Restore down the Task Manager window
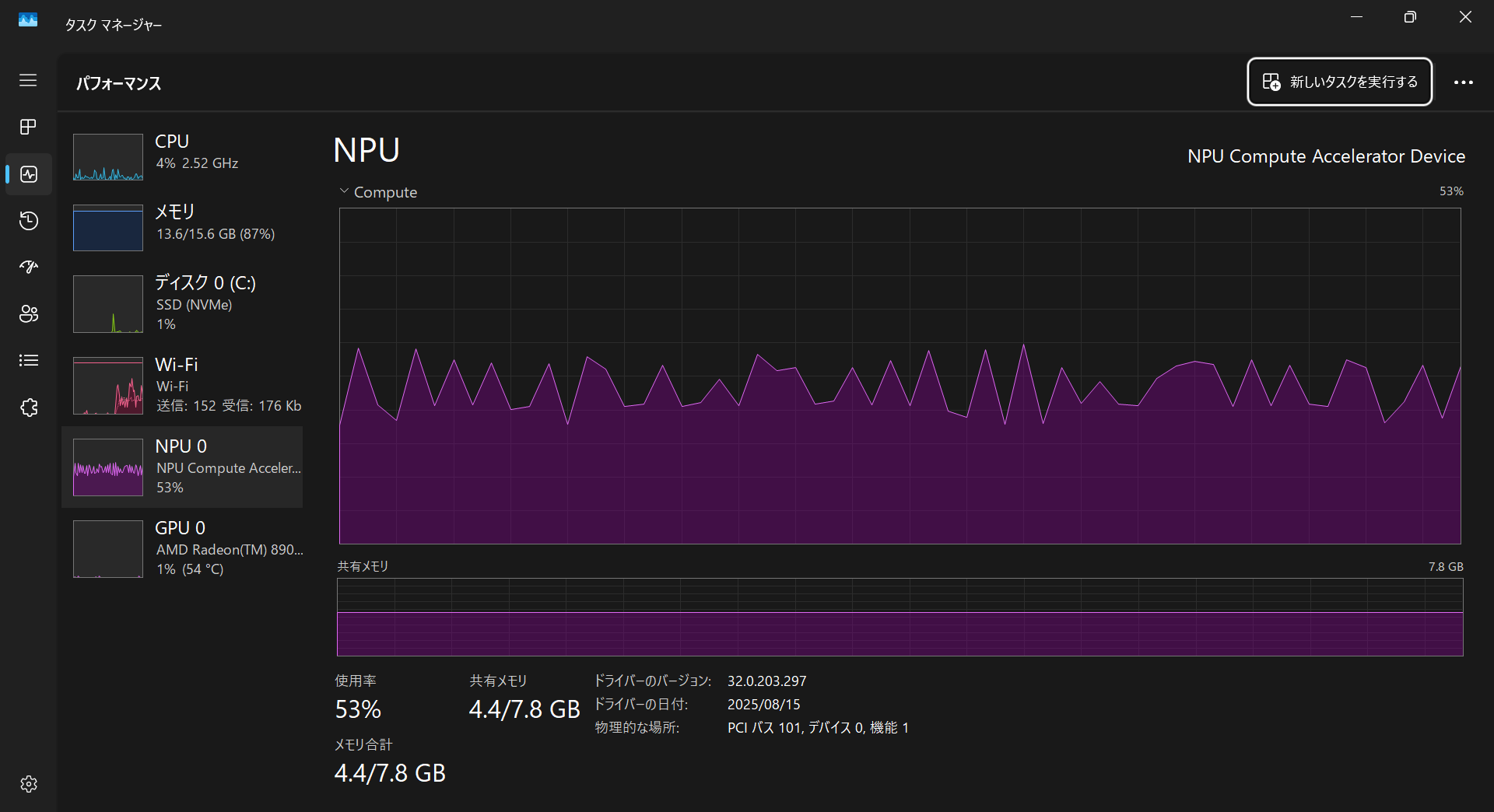Screen dimensions: 1494x812 coord(1410,17)
